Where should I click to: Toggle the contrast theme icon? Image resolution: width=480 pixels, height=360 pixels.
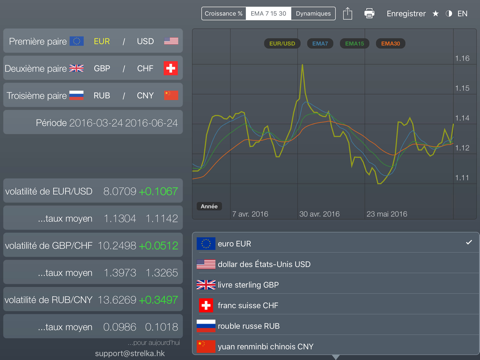(449, 14)
